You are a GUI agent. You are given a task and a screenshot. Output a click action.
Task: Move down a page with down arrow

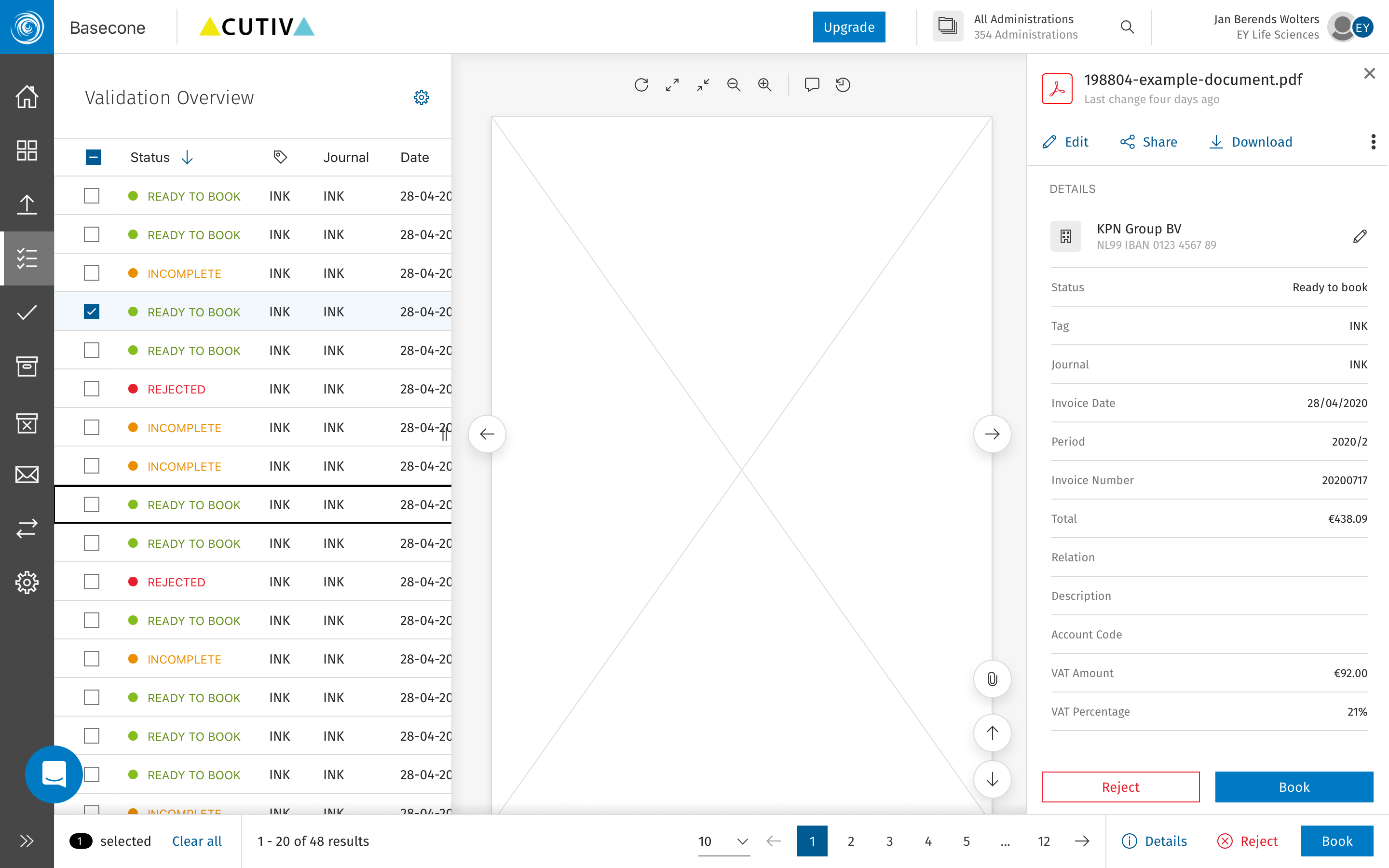[992, 780]
